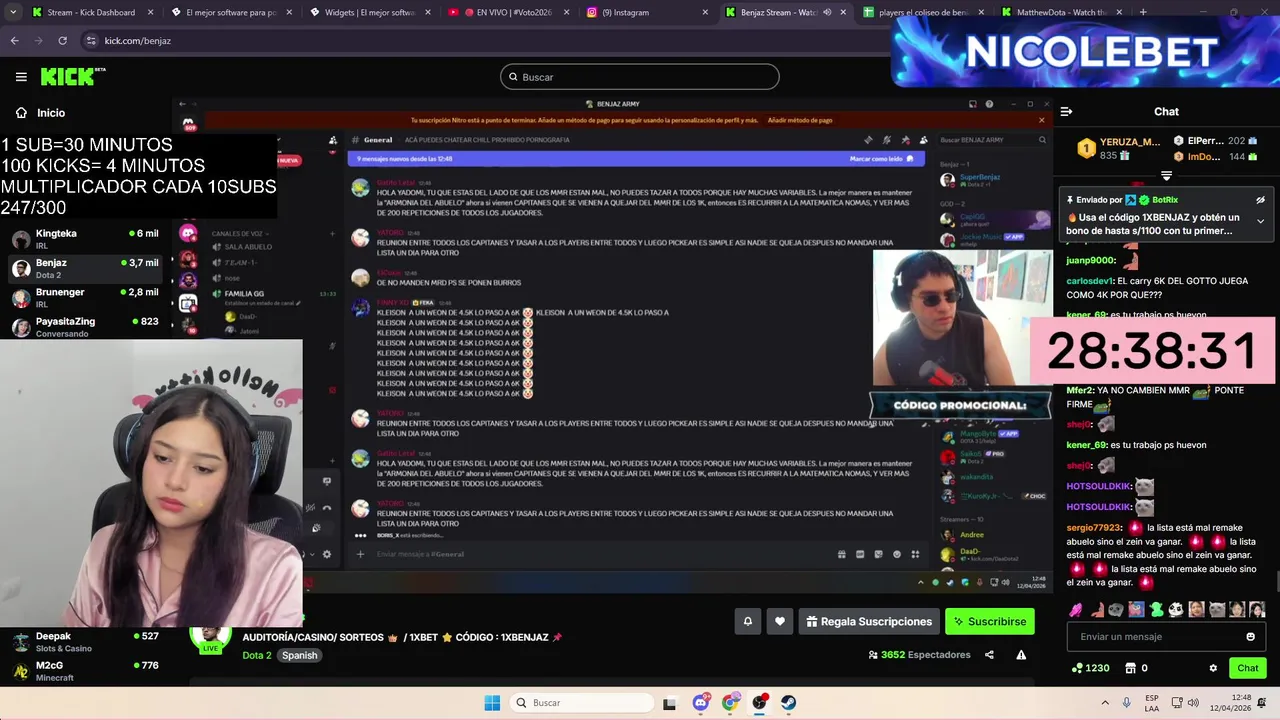Screen dimensions: 1280x720
Task: Open YERUZA_M top gifter profile
Action: pyautogui.click(x=1118, y=149)
